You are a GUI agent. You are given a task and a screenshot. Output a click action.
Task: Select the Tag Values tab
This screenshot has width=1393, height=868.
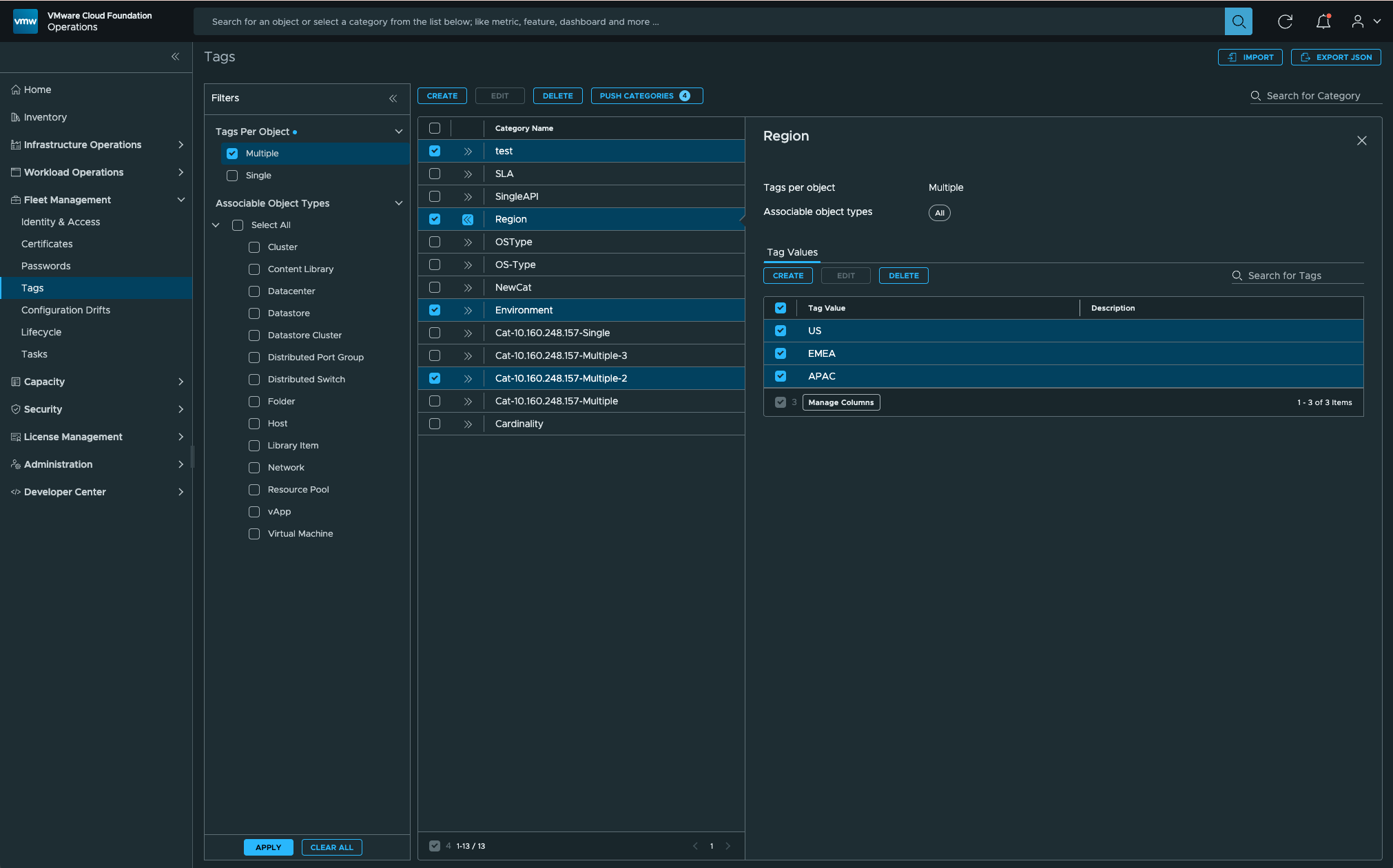click(792, 252)
